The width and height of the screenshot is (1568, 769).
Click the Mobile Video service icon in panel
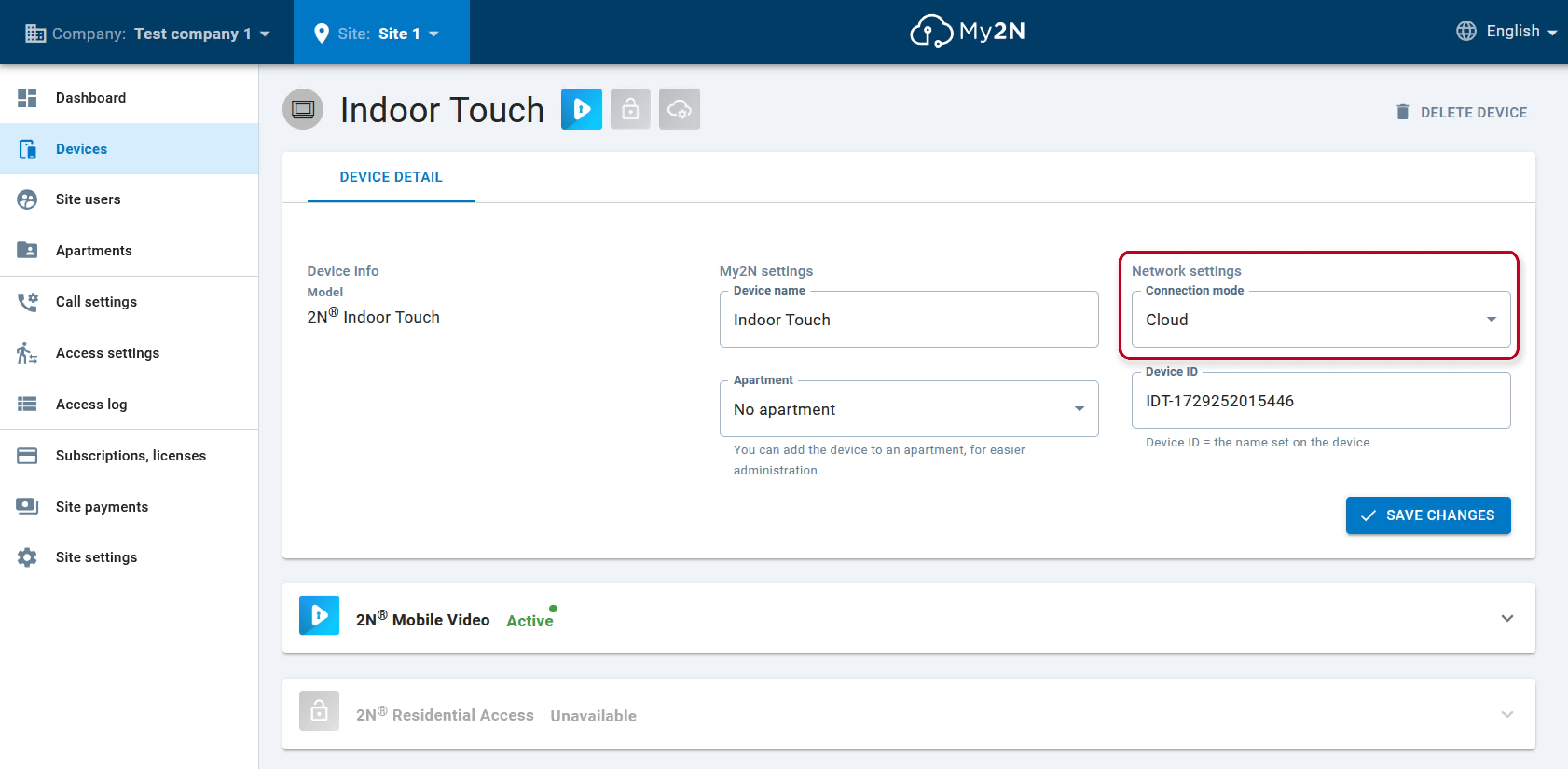coord(319,615)
